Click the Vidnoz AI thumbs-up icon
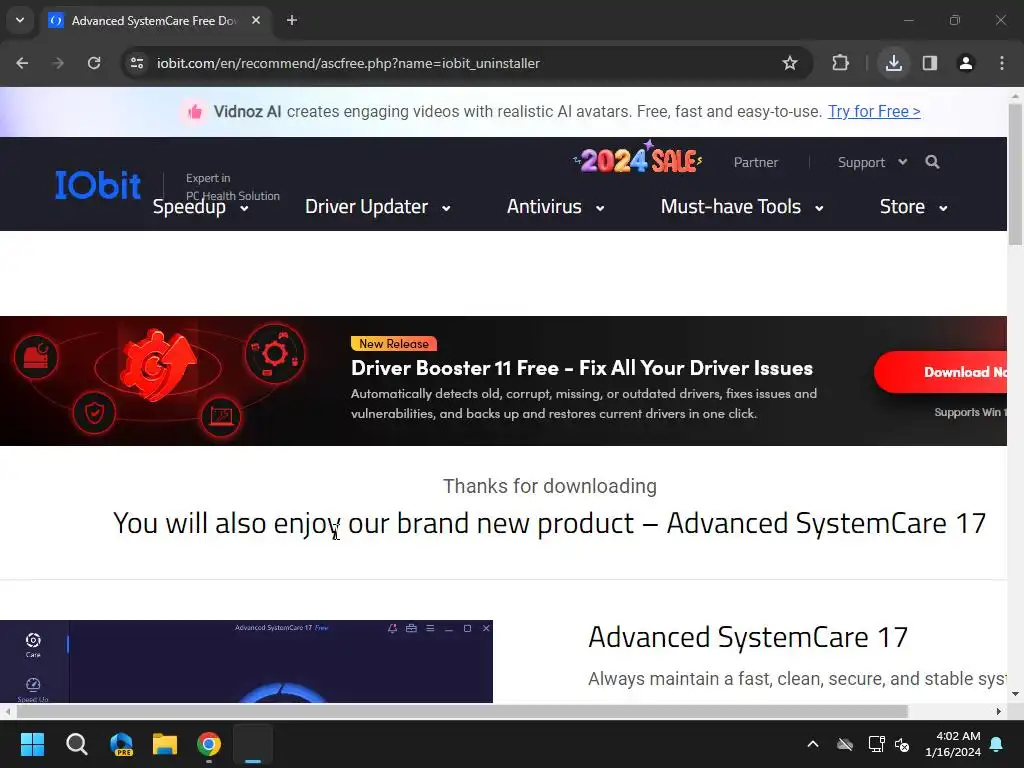The height and width of the screenshot is (768, 1024). tap(194, 112)
